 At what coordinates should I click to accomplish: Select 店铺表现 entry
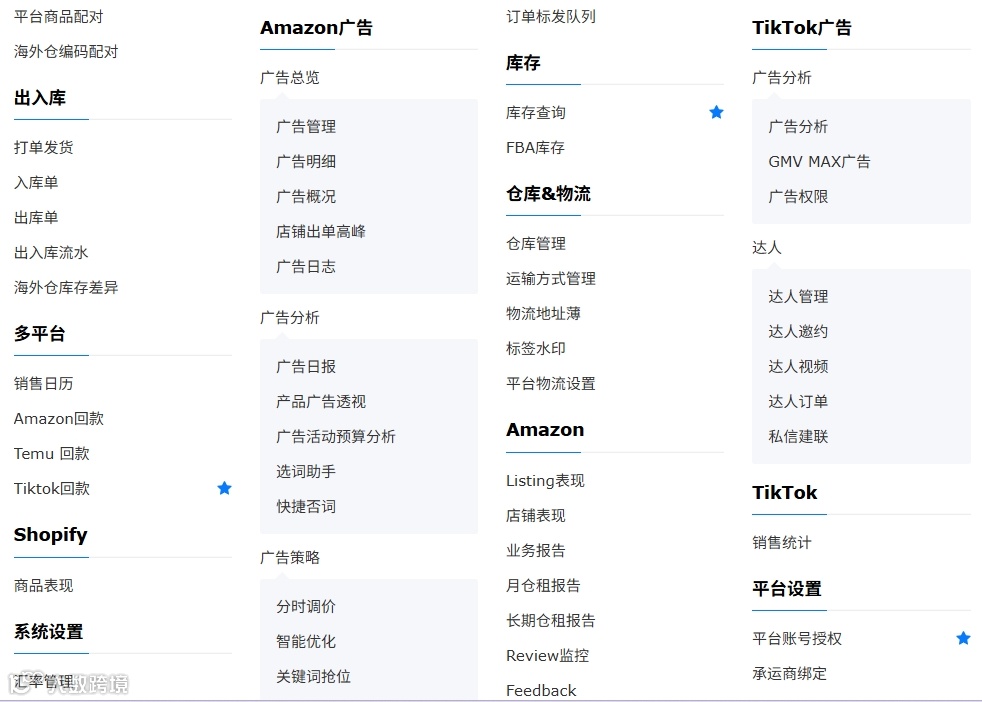(x=535, y=516)
